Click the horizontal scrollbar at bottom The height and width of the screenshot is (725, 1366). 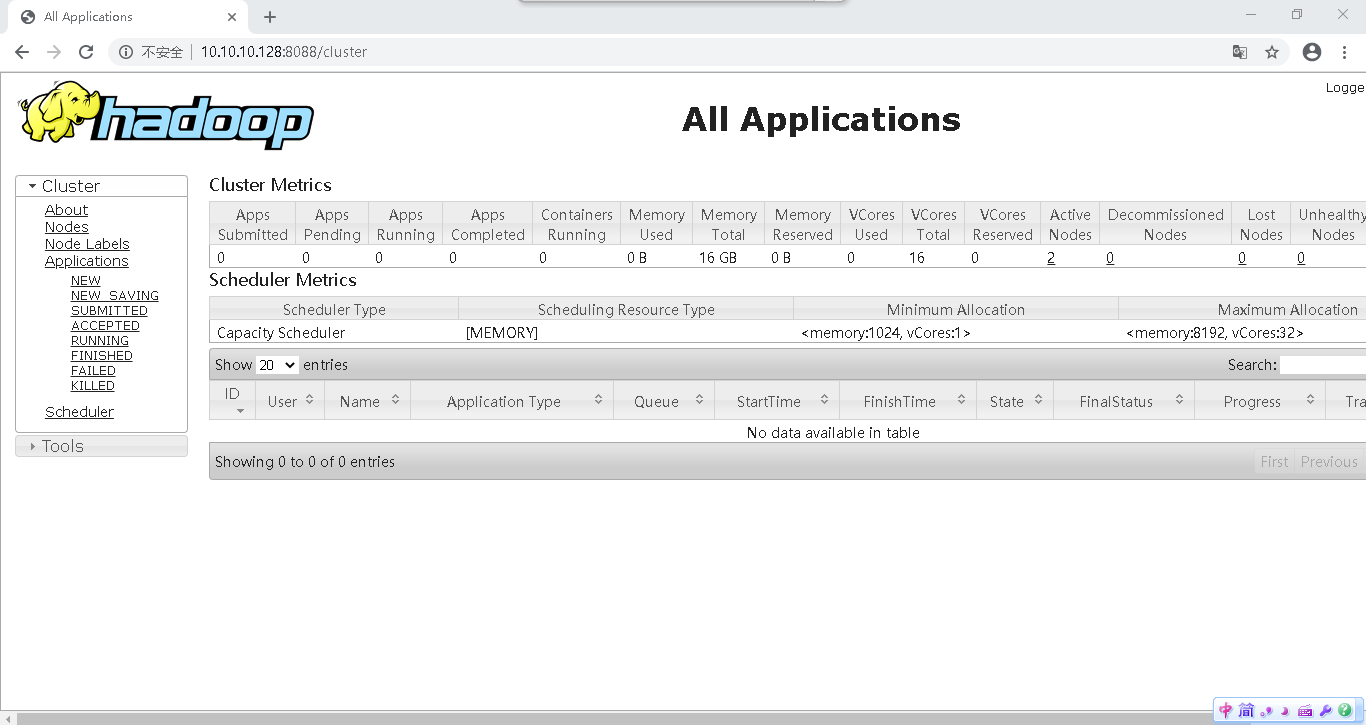600,718
